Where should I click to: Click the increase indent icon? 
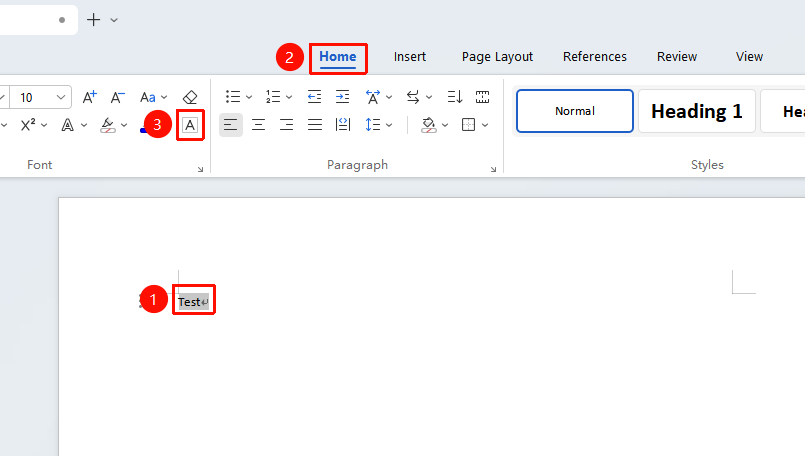342,97
